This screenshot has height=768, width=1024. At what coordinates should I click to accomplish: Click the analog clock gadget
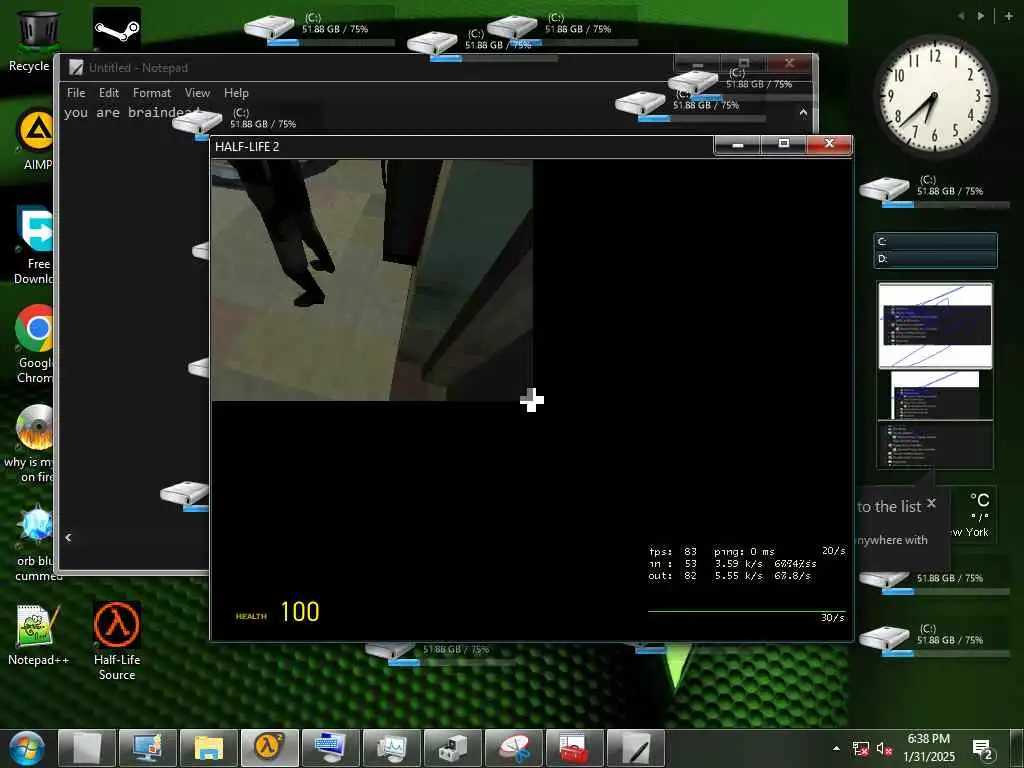935,96
